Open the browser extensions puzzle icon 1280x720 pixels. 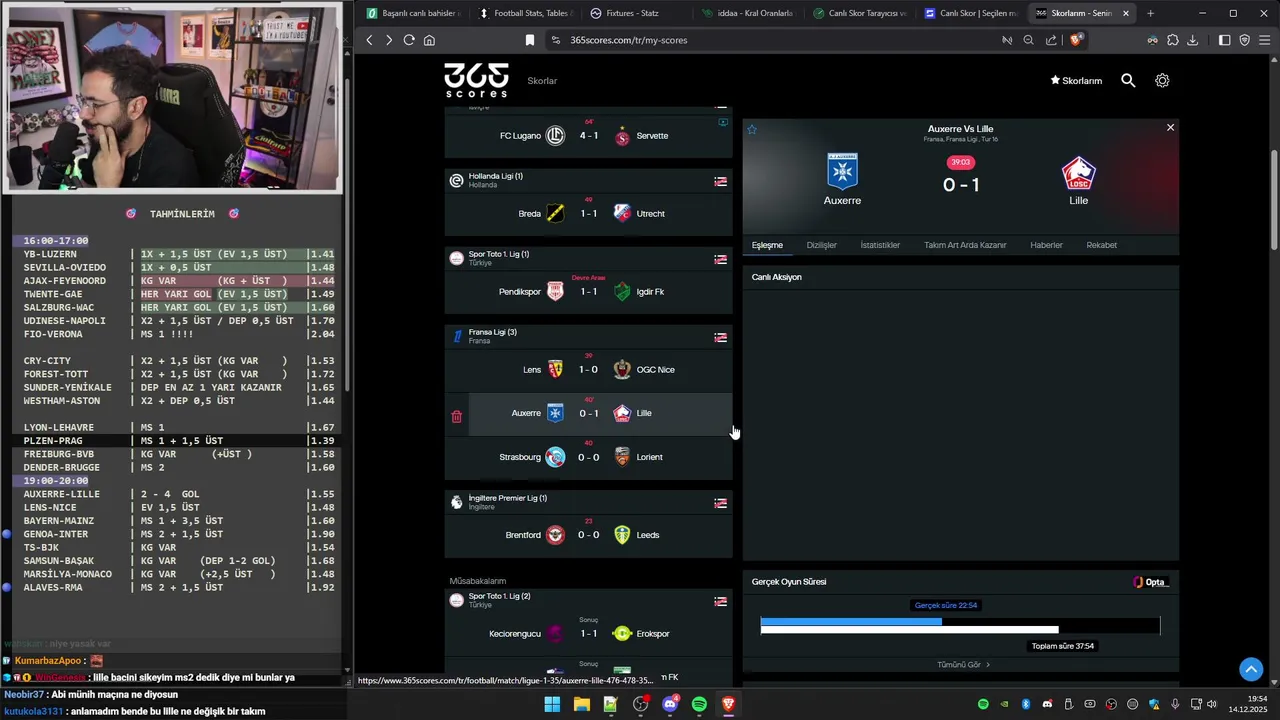click(1172, 40)
